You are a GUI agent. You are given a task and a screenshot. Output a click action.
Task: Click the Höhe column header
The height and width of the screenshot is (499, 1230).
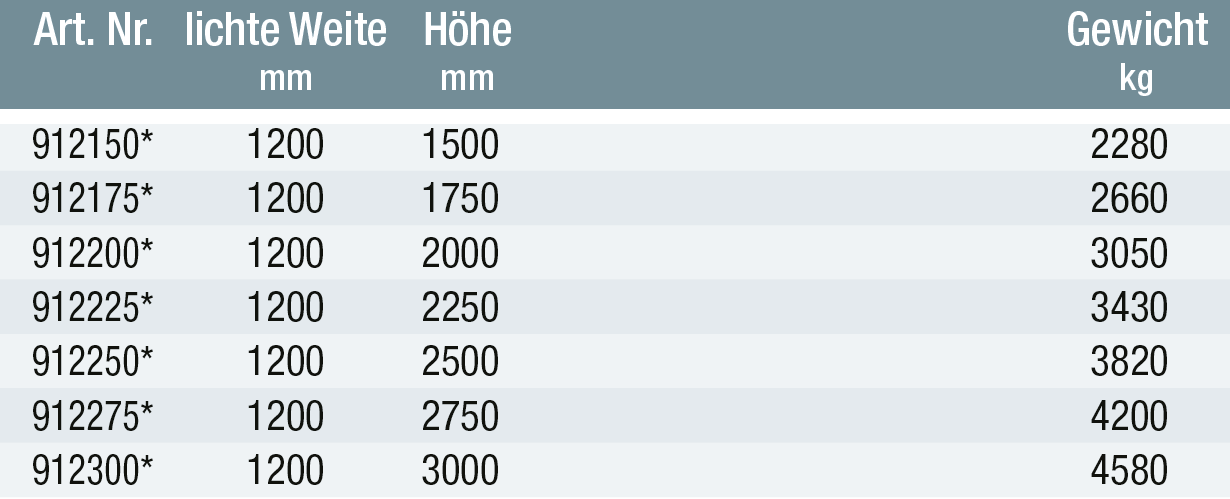(467, 30)
